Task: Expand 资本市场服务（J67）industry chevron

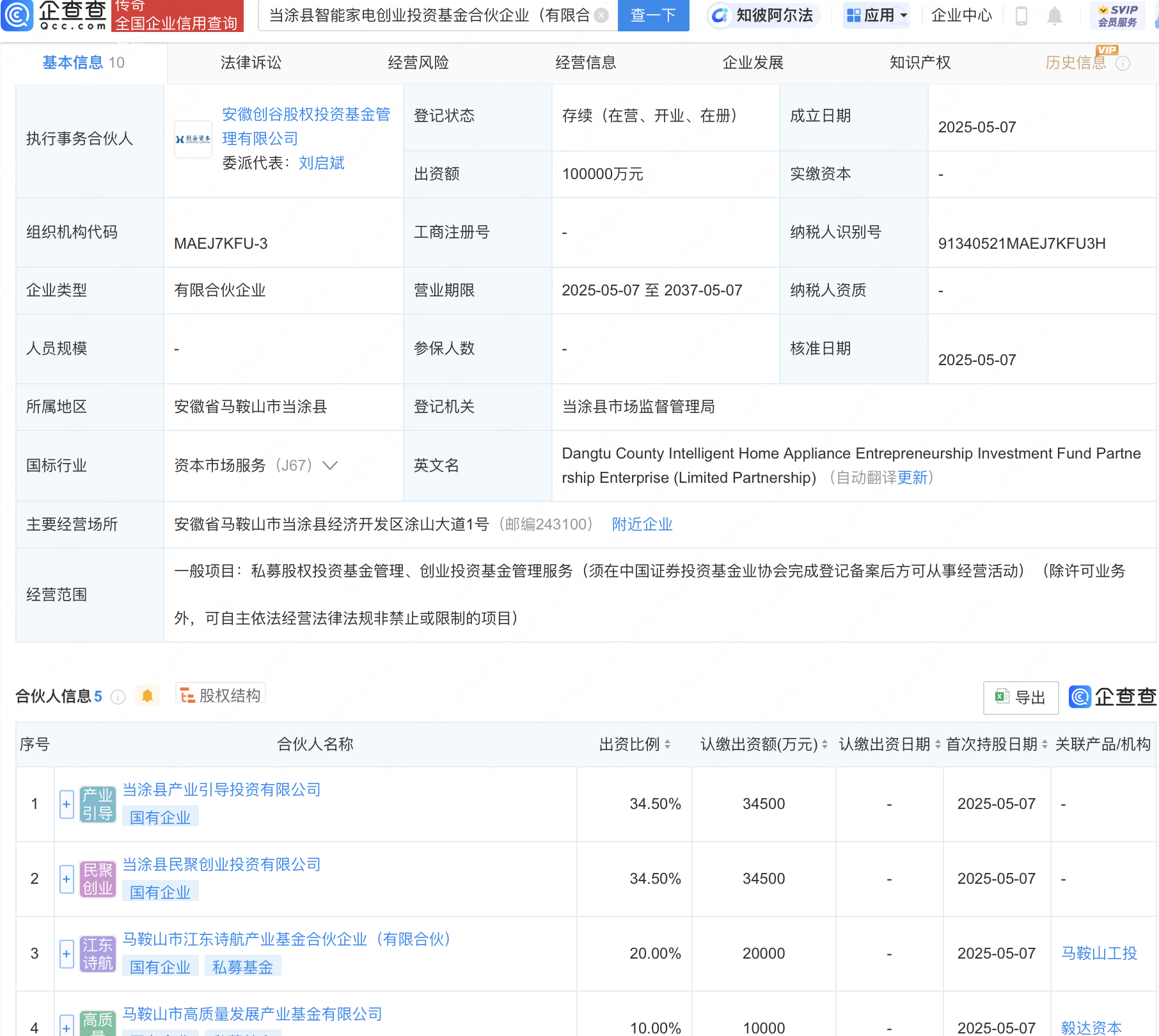Action: 330,466
